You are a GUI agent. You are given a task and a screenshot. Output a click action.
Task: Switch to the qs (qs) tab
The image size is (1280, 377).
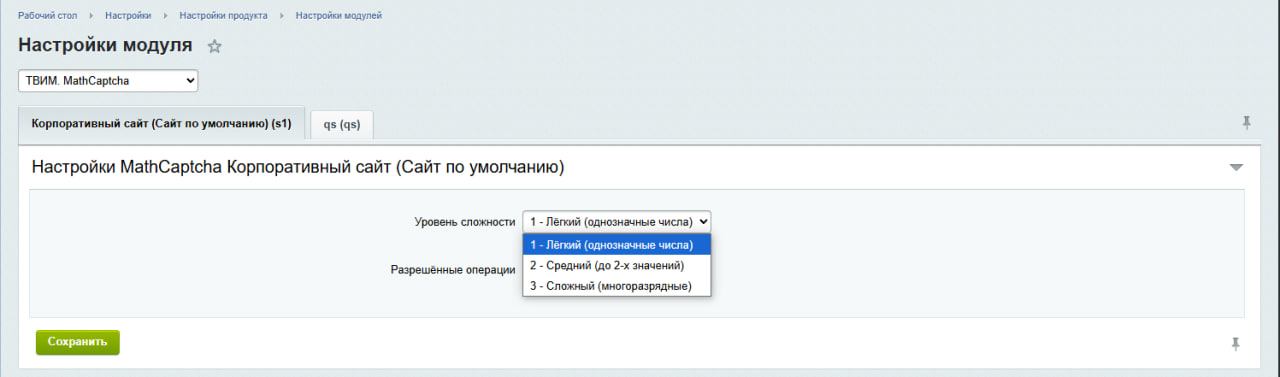(x=342, y=125)
